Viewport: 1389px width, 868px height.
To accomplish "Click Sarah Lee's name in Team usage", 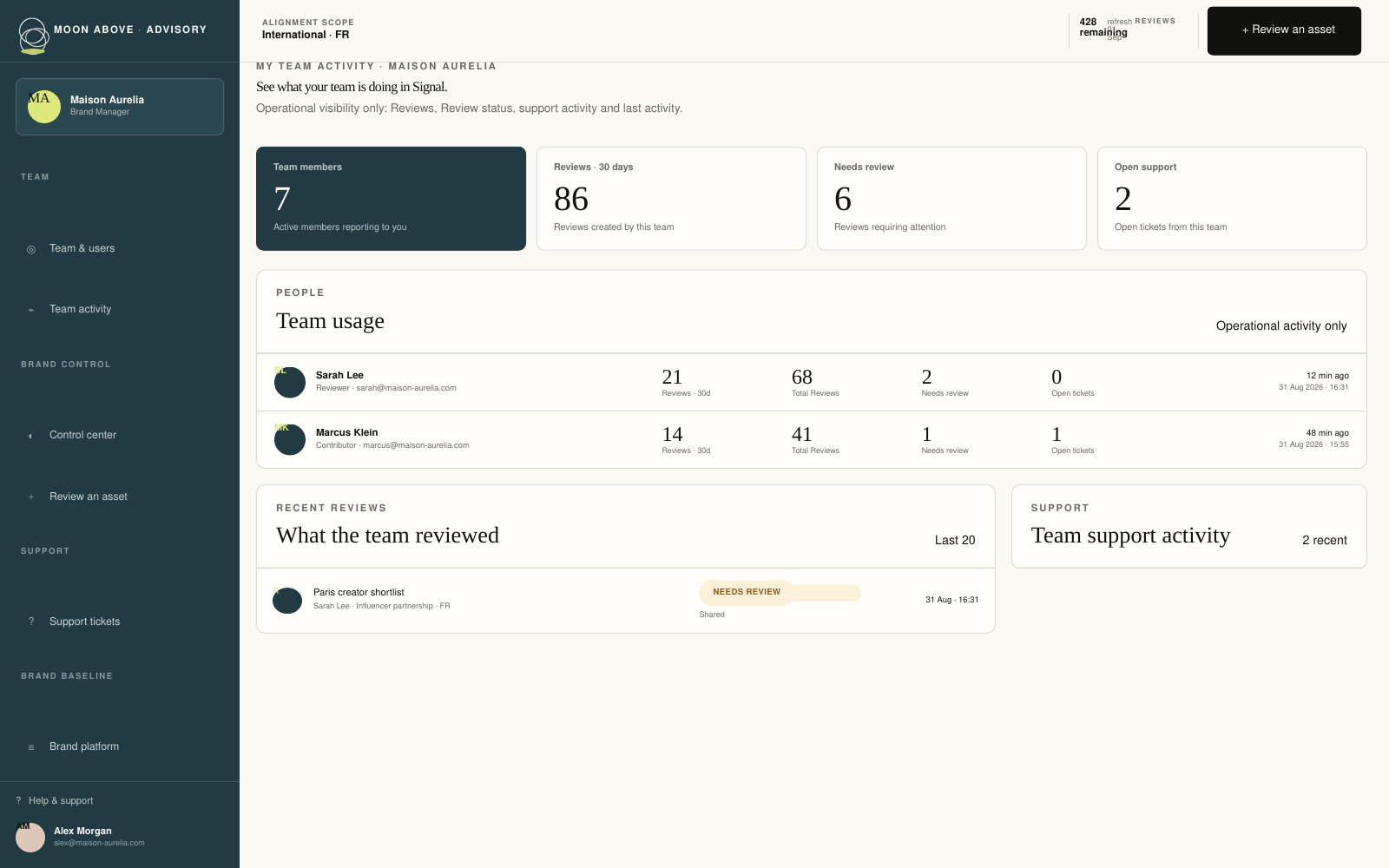I will tap(339, 375).
